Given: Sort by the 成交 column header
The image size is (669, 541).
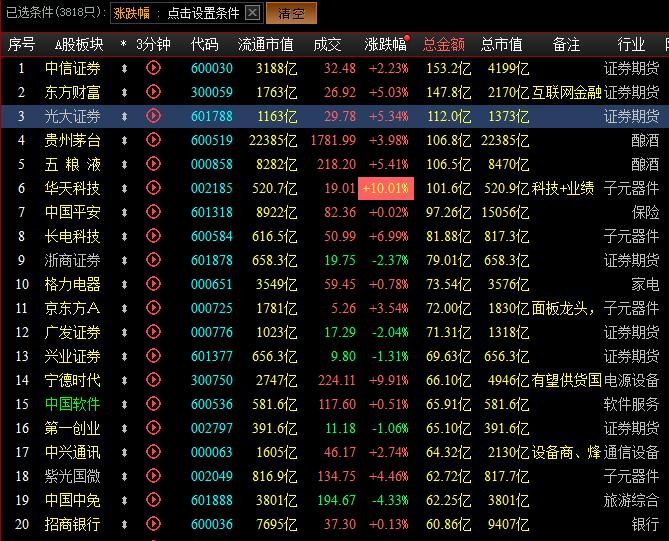Looking at the screenshot, I should coord(327,44).
